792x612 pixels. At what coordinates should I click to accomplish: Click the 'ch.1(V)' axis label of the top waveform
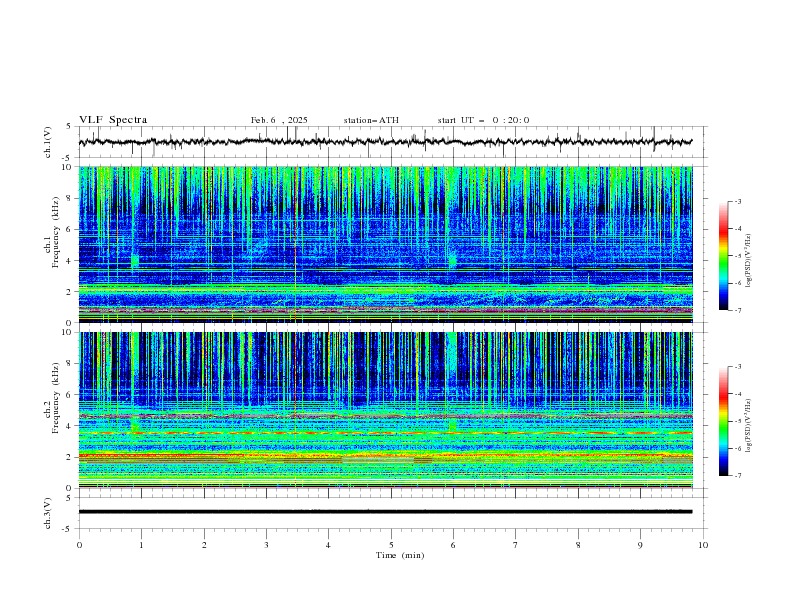(48, 142)
